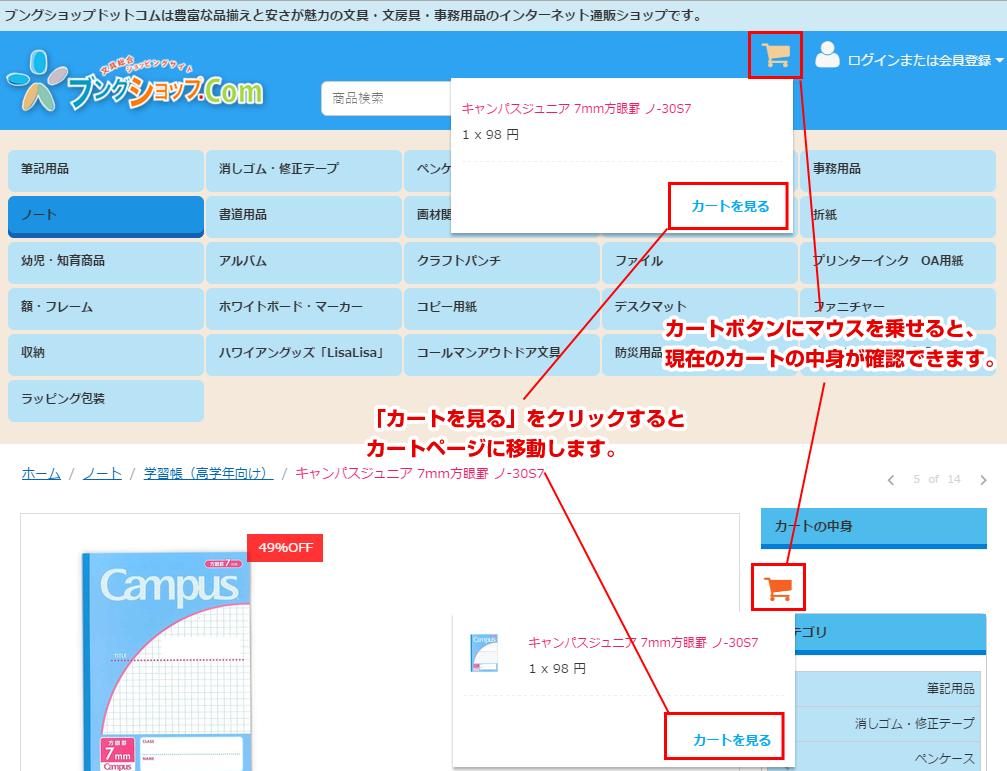Open the 幼児・知育商品 category
The width and height of the screenshot is (1007, 771).
click(x=106, y=262)
